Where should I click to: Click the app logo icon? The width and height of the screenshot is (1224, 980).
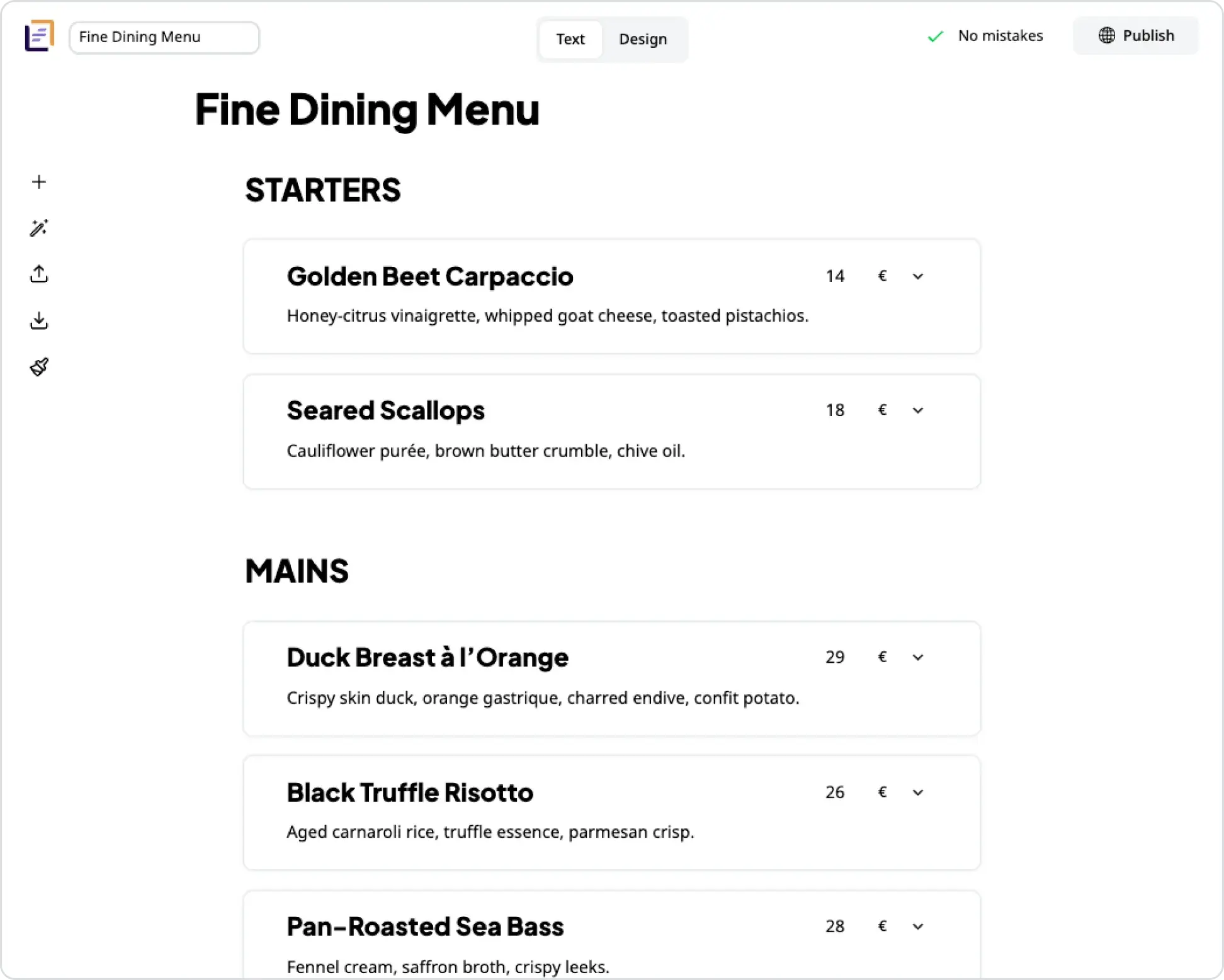pyautogui.click(x=39, y=36)
